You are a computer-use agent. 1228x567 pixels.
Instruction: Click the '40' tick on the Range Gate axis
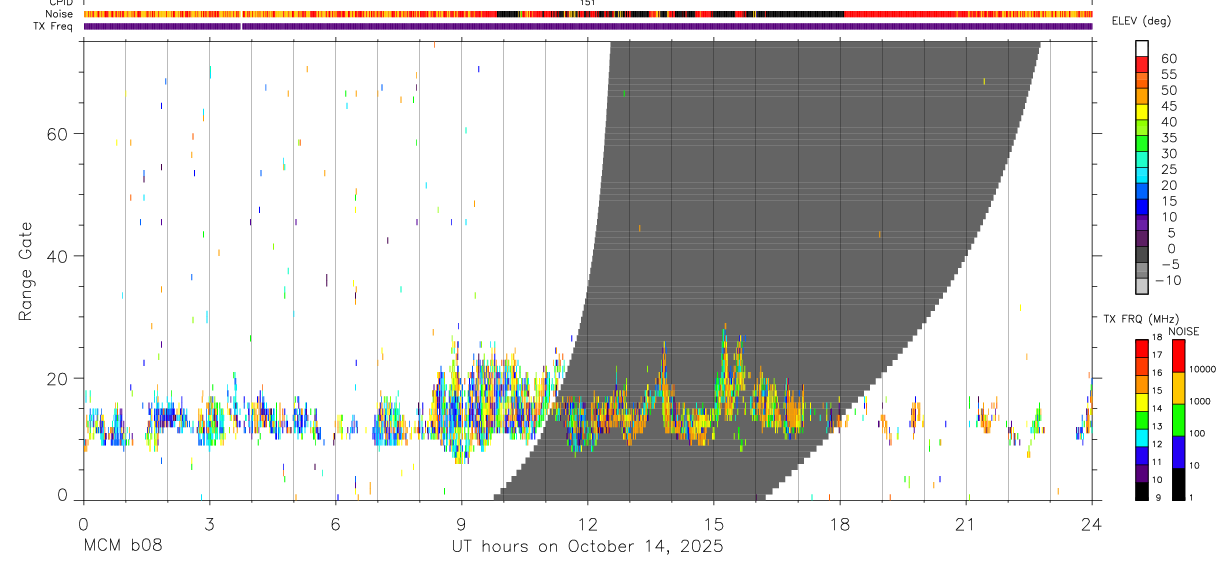[58, 256]
